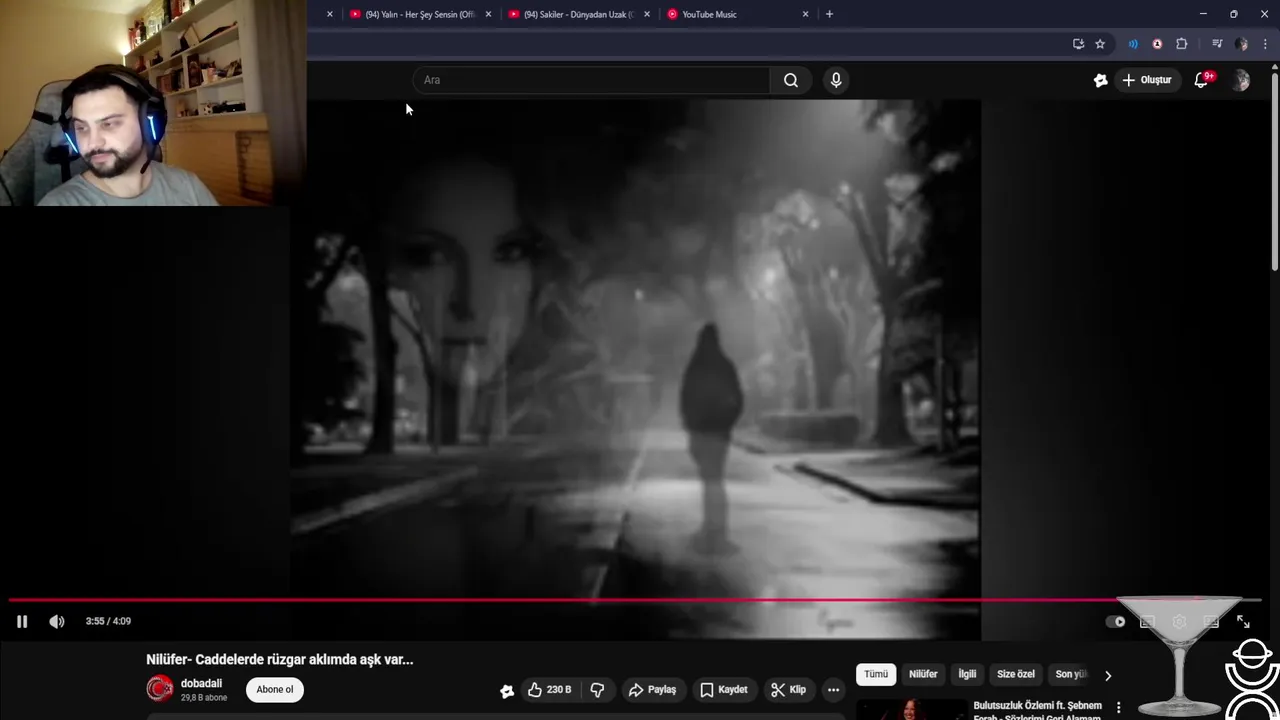Viewport: 1280px width, 720px height.
Task: Click the red video progress bar
Action: (x=635, y=600)
